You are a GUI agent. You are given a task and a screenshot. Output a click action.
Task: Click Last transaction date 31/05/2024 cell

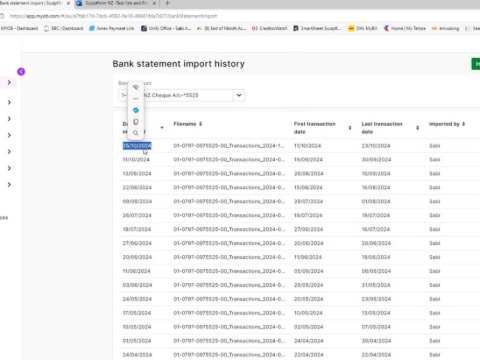coord(376,285)
